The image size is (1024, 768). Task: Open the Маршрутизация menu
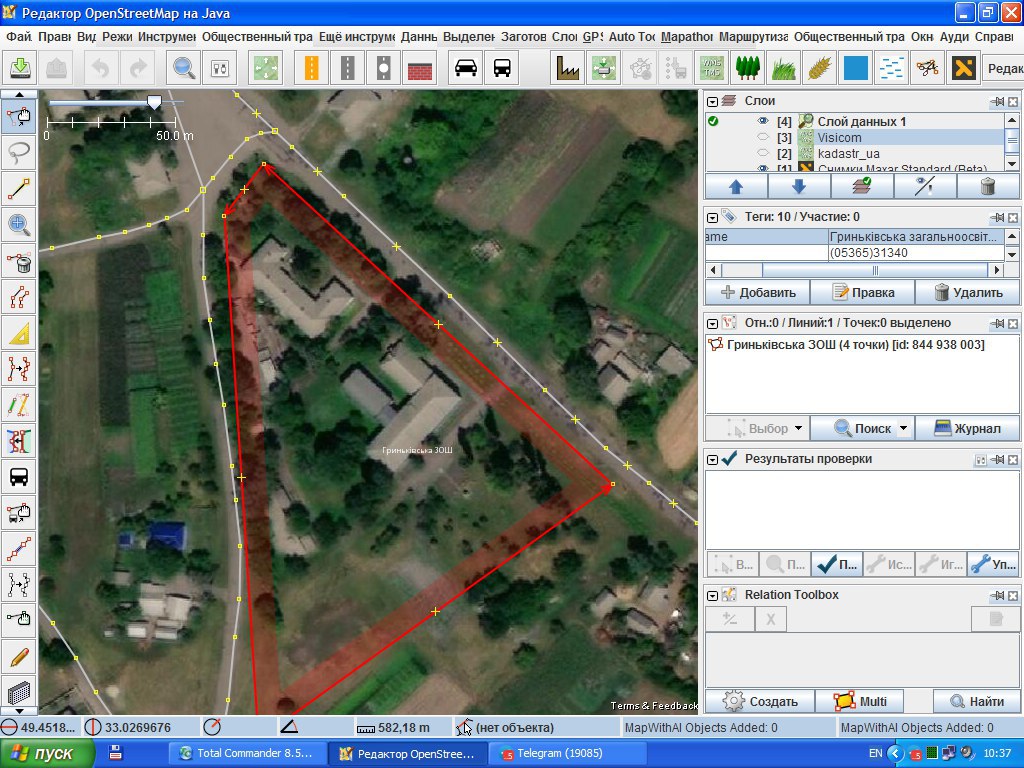click(x=754, y=37)
